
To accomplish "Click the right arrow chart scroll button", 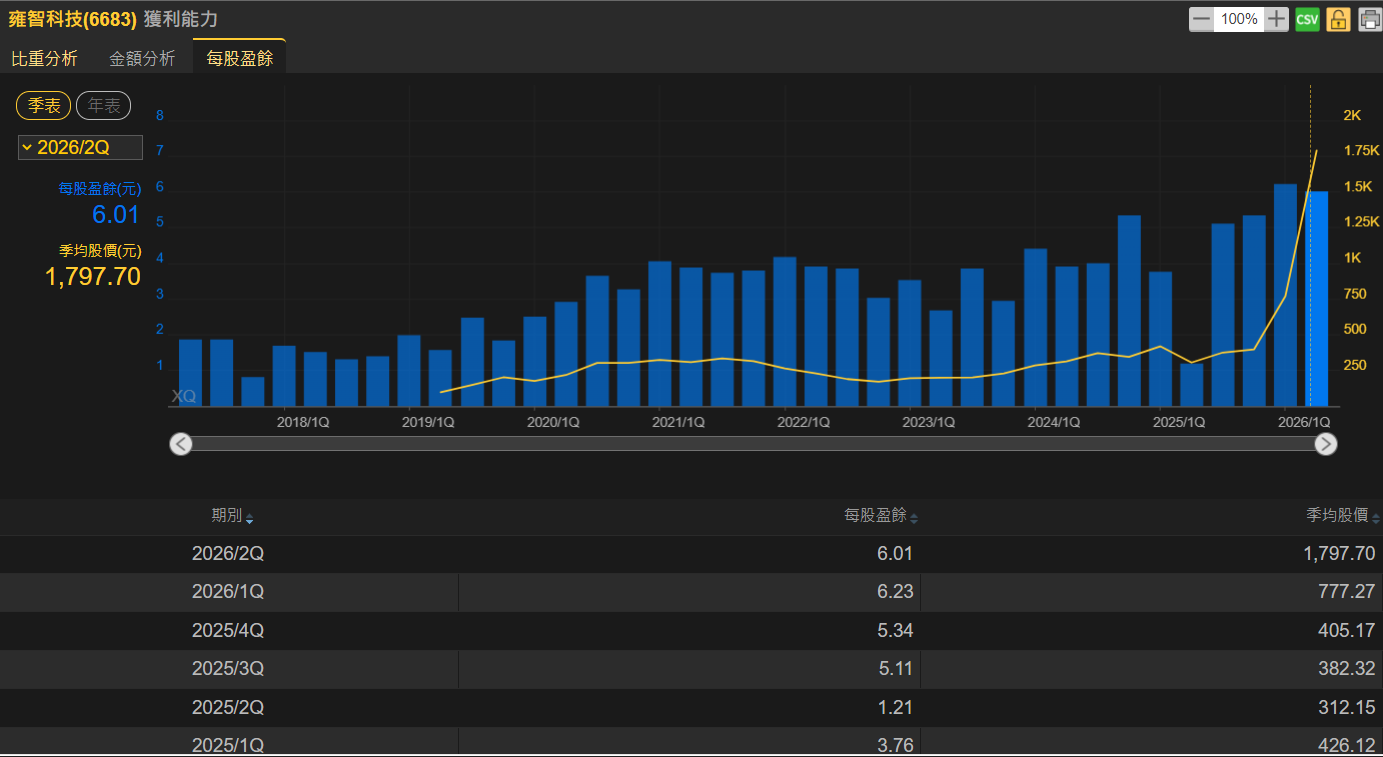I will coord(1326,444).
